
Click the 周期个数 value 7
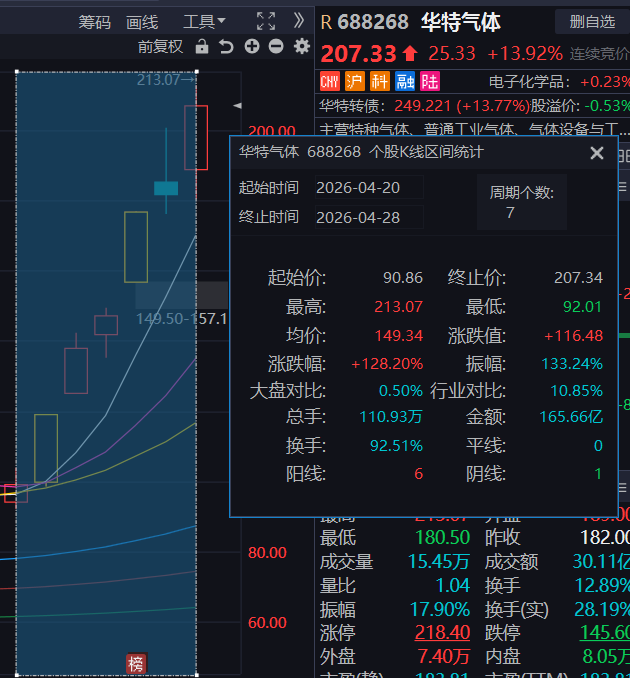tap(510, 212)
